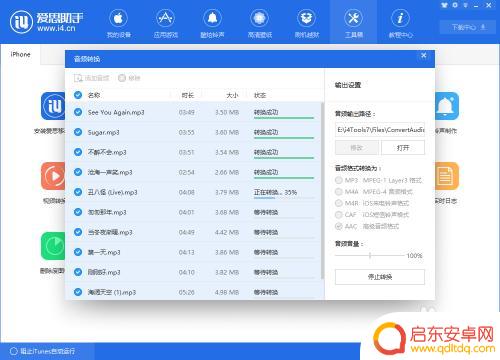Click the 输出设置 output settings heading

pos(348,85)
